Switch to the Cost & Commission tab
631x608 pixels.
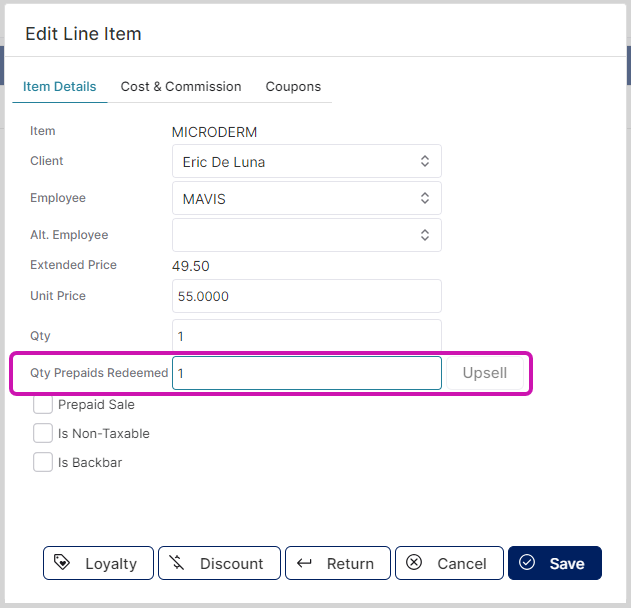pyautogui.click(x=181, y=87)
